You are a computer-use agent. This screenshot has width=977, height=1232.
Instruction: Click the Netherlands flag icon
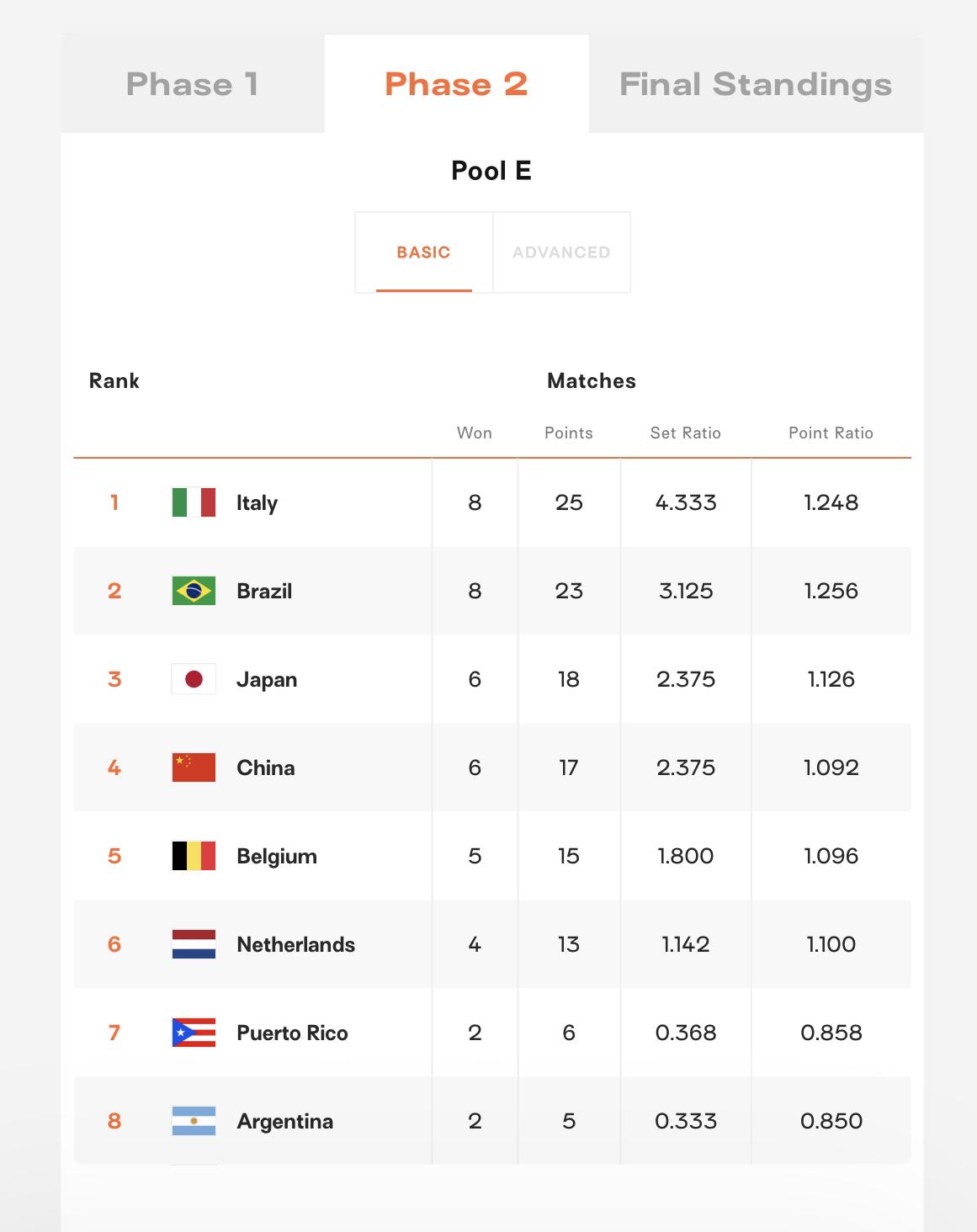[194, 944]
